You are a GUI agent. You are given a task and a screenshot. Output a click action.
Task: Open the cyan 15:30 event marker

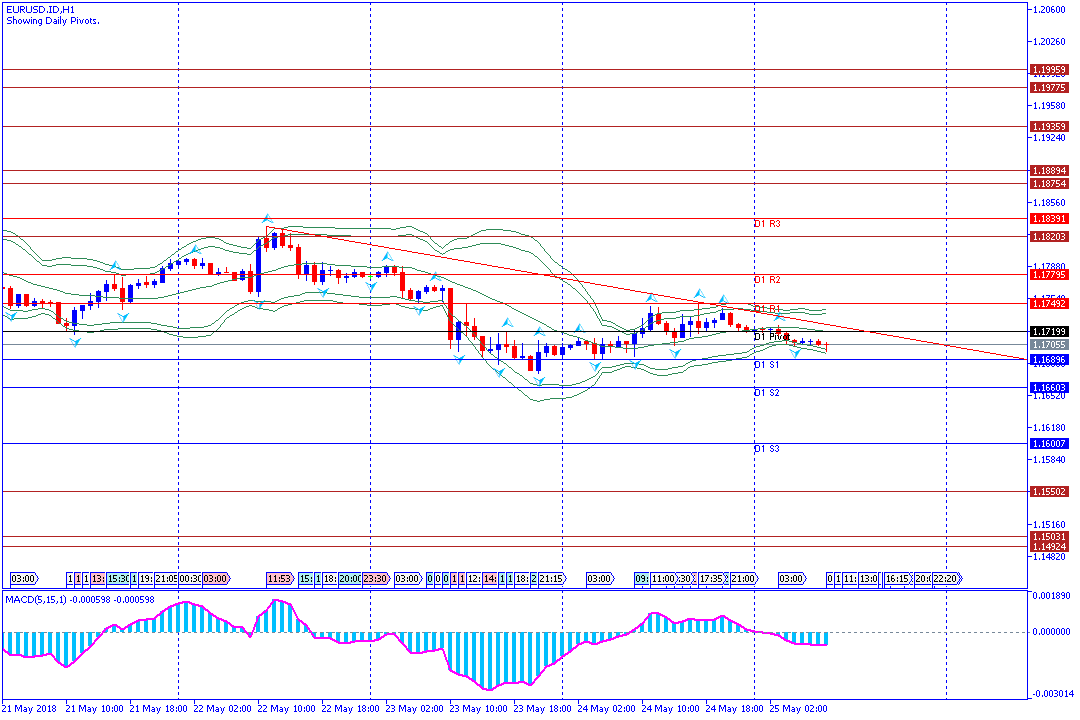coord(118,579)
